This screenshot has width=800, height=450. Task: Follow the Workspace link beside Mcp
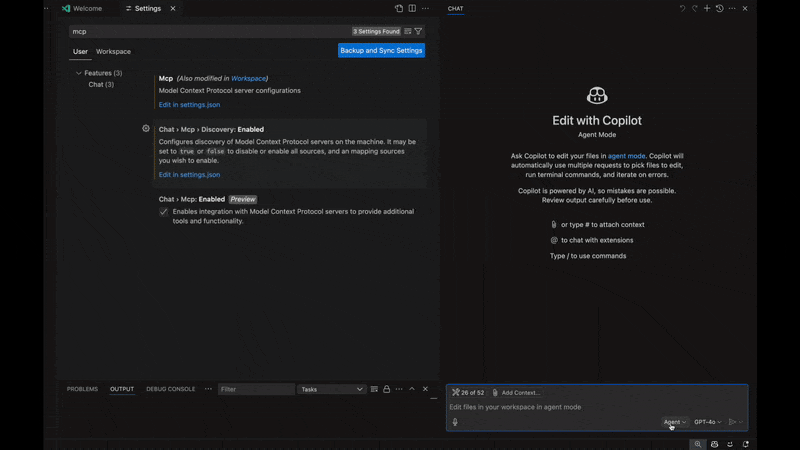(x=248, y=79)
